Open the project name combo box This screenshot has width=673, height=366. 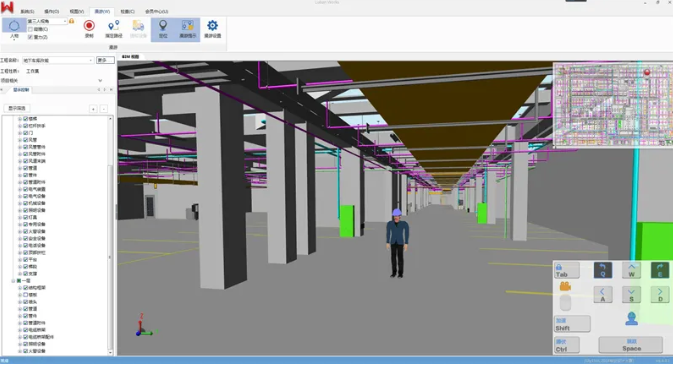pos(58,60)
